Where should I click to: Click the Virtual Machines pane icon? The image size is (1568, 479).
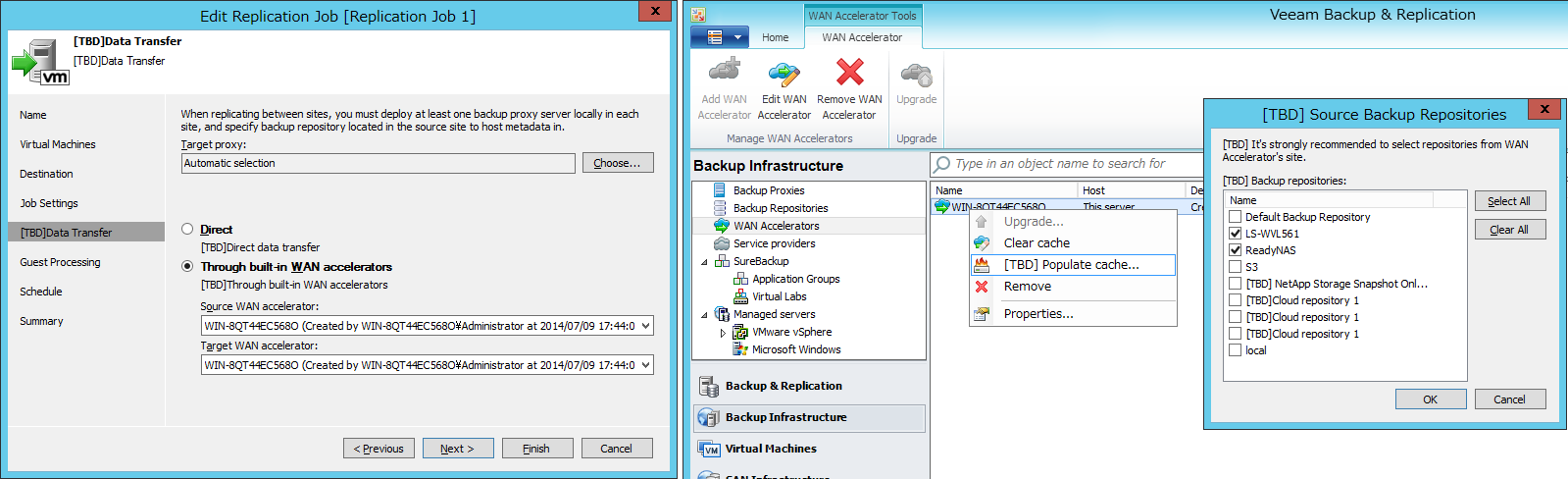pyautogui.click(x=708, y=449)
